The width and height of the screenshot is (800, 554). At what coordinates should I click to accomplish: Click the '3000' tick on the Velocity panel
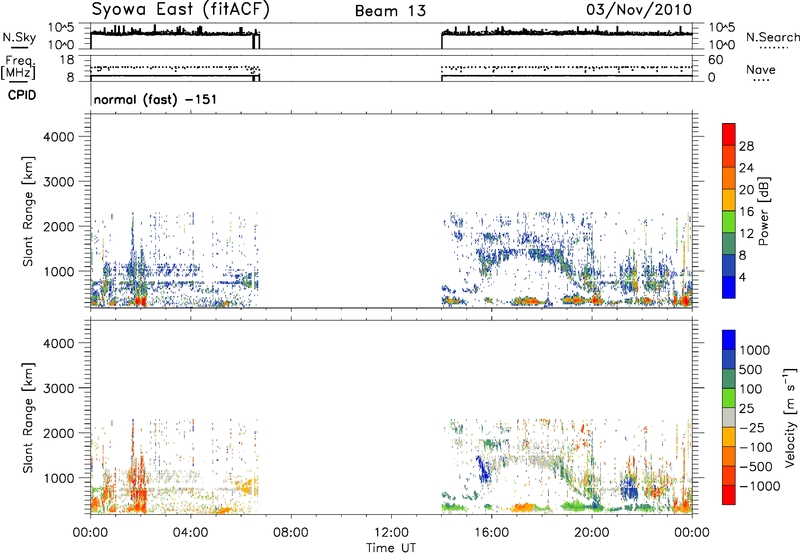click(59, 388)
